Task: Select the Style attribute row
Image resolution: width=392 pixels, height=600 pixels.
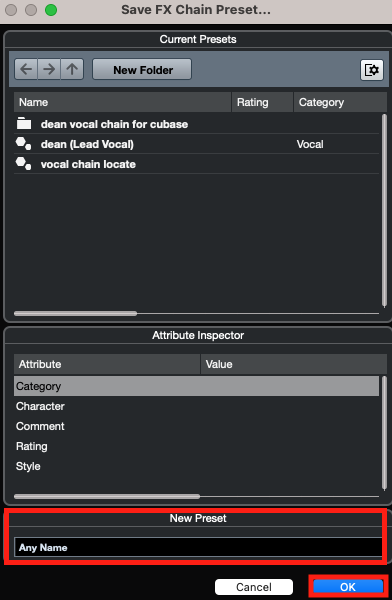Action: [196, 466]
